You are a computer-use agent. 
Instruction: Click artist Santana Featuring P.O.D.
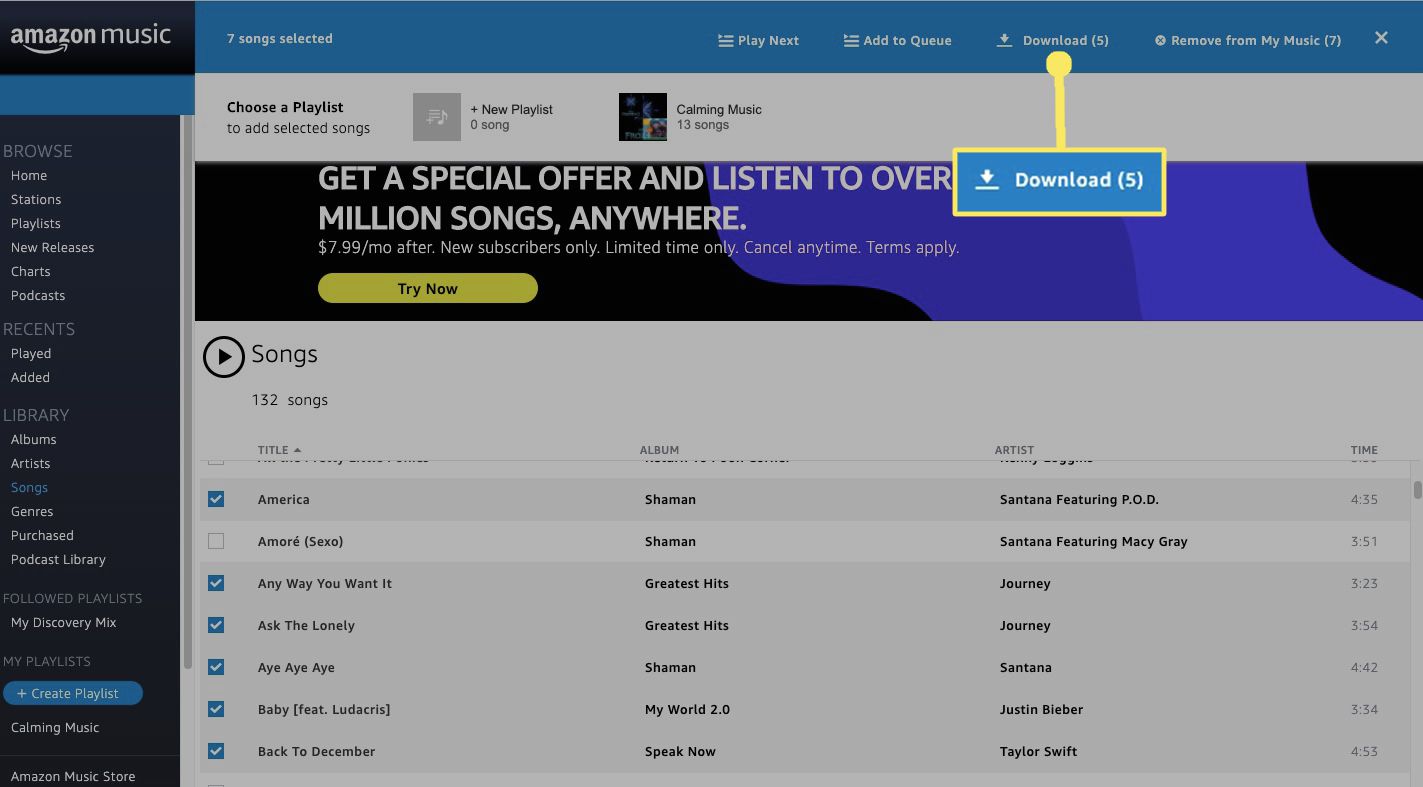[1079, 499]
